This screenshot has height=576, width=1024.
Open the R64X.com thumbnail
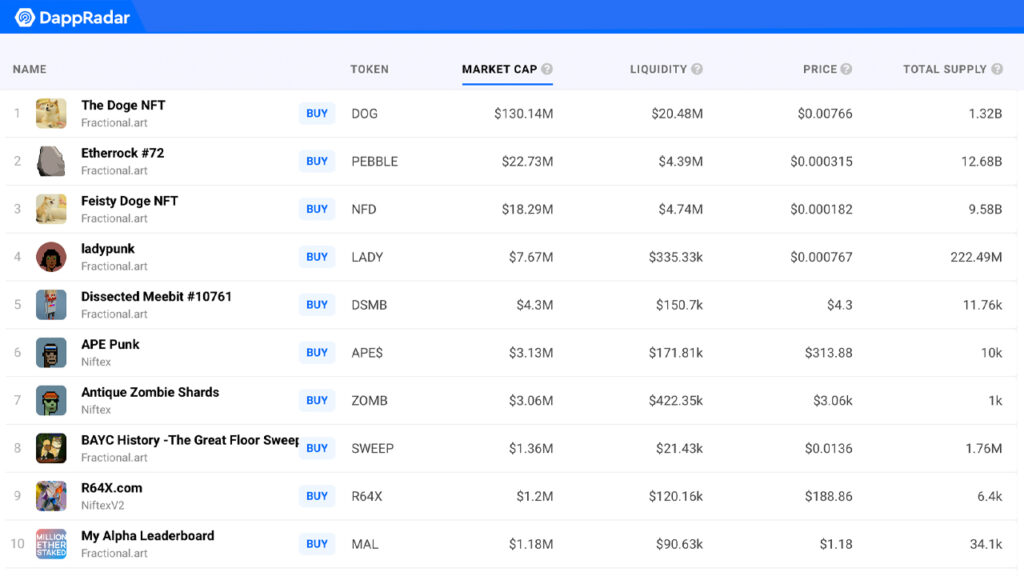(x=51, y=496)
